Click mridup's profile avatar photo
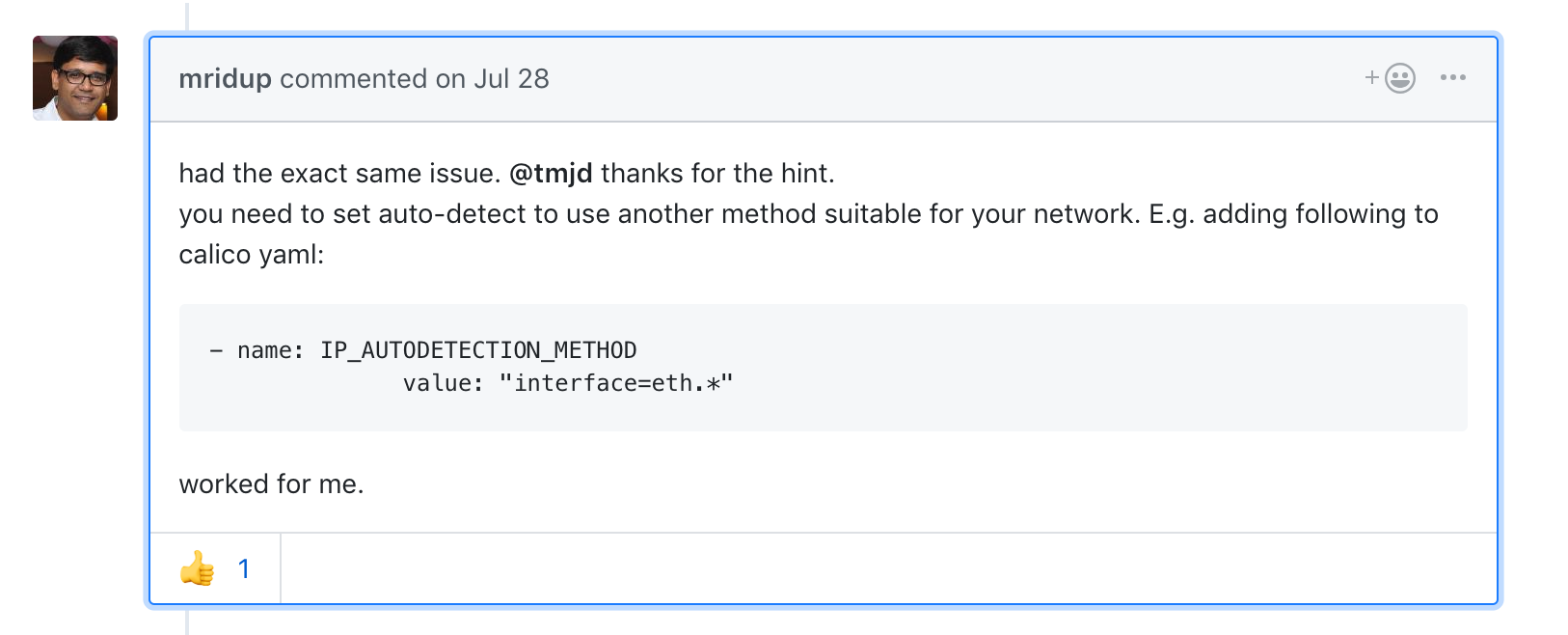Screen dimensions: 1568x635 point(75,78)
